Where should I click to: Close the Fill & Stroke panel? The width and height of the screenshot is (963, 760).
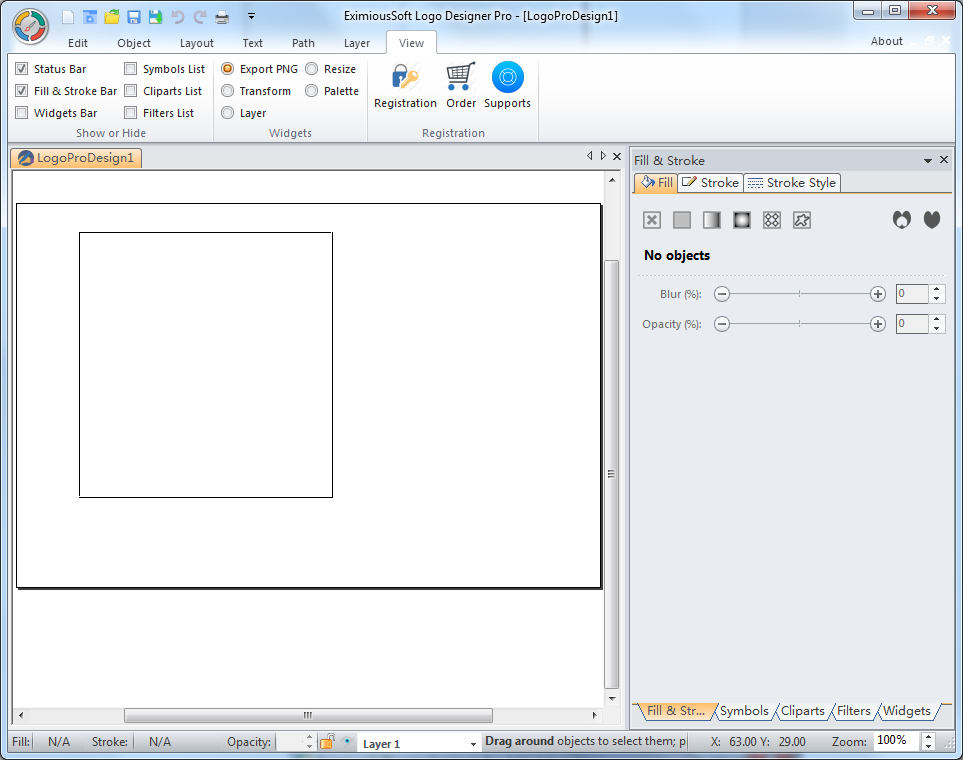[944, 160]
